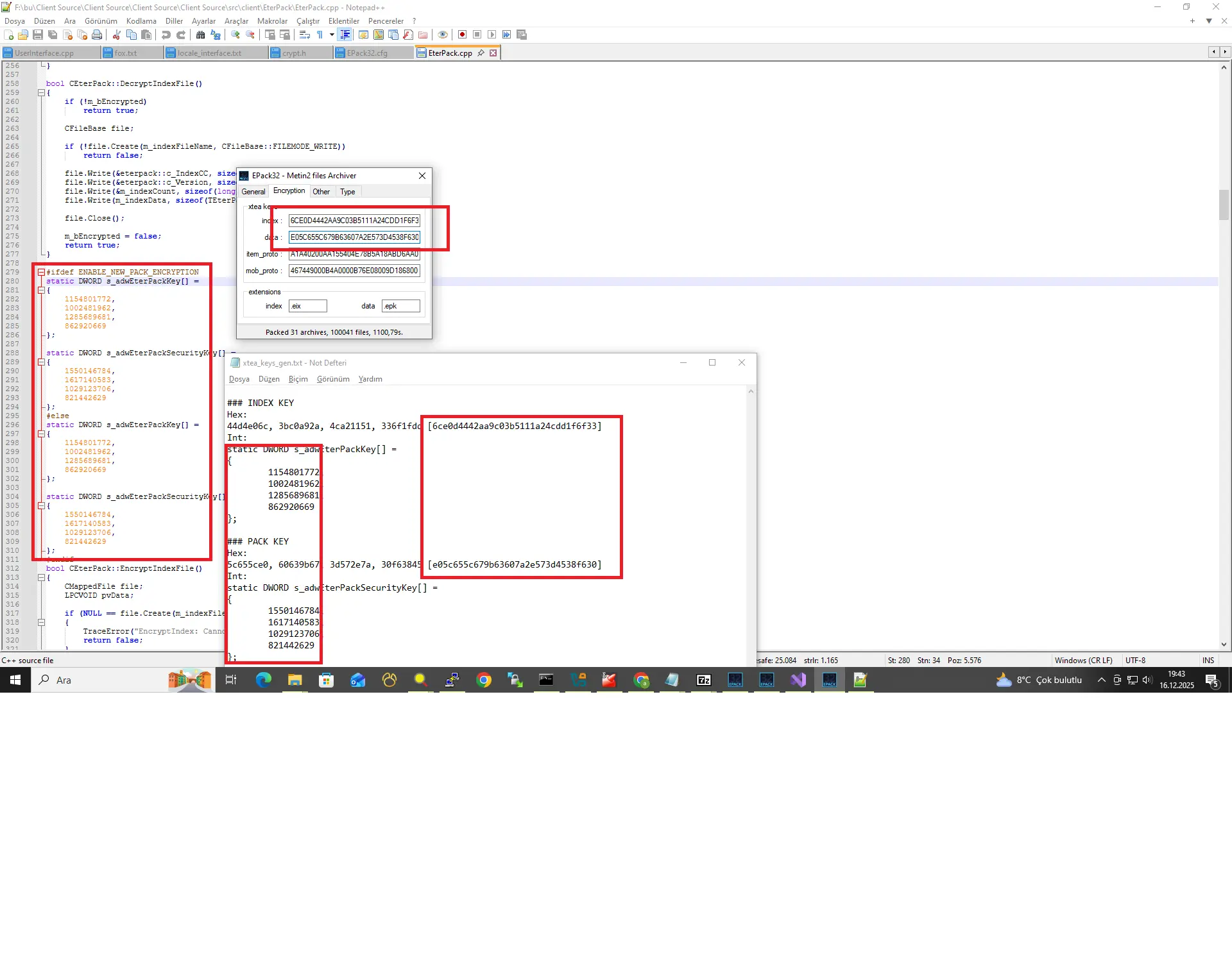Collapse the DecryptIndexFile function fold
1232x962 pixels.
[x=42, y=92]
